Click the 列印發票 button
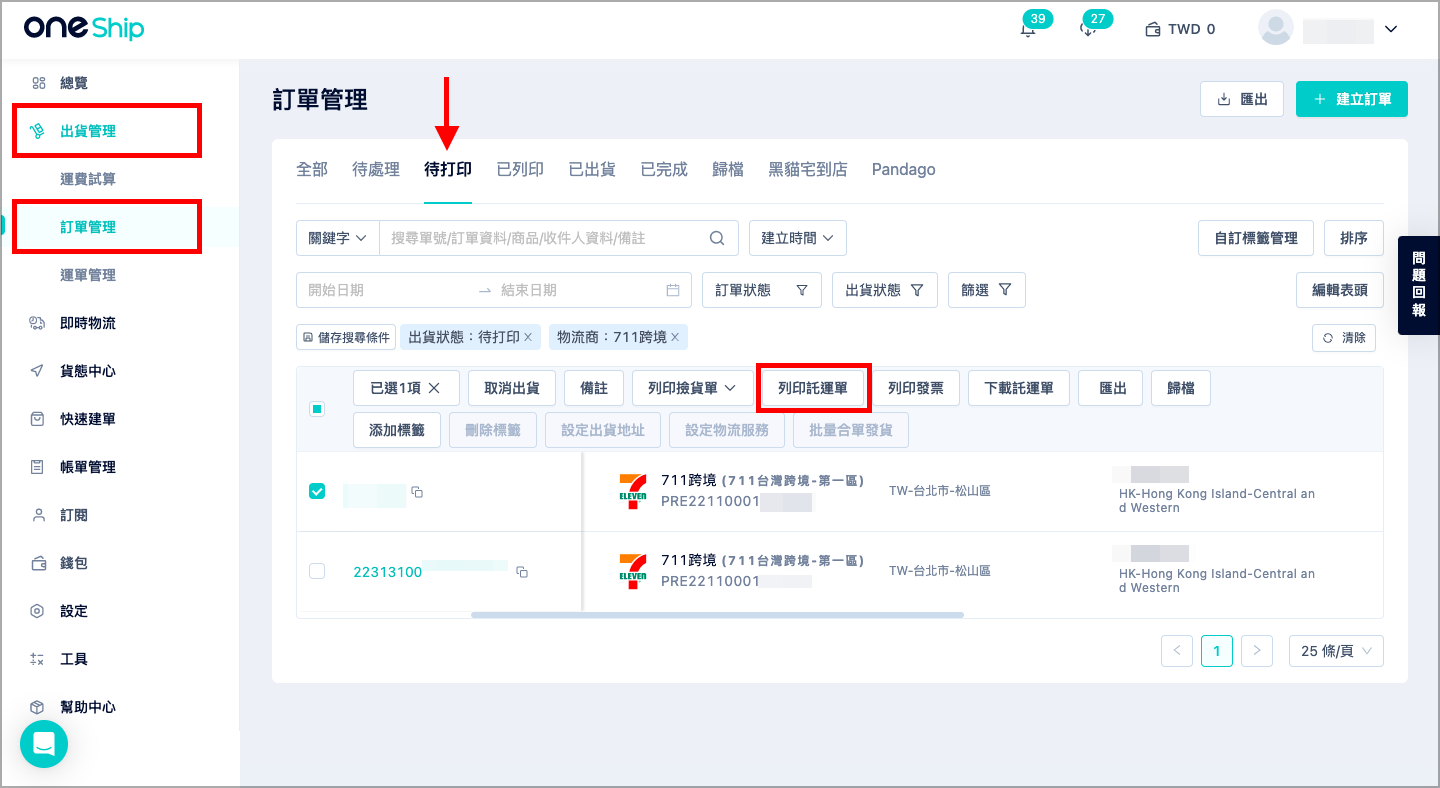 (x=916, y=388)
